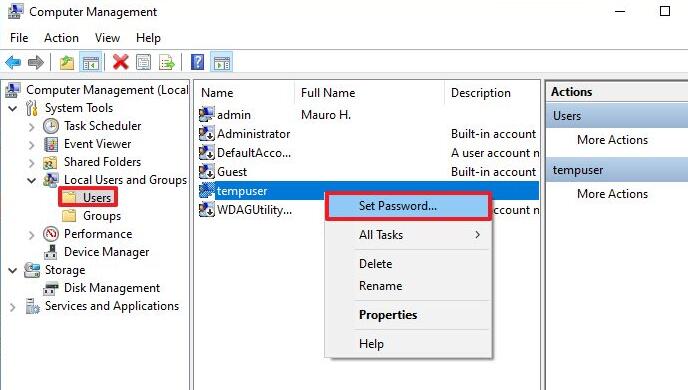Click the Export List toolbar icon
This screenshot has height=390, width=688.
tap(166, 62)
